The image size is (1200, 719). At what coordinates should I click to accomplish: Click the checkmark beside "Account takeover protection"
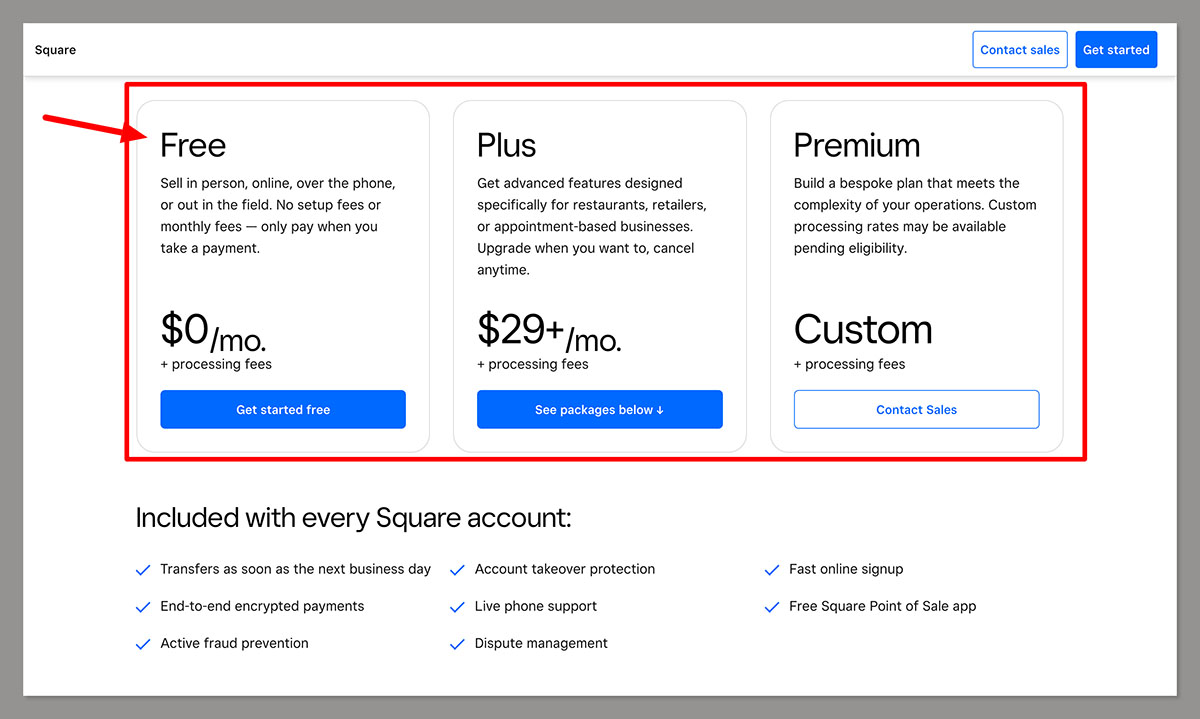pyautogui.click(x=457, y=569)
